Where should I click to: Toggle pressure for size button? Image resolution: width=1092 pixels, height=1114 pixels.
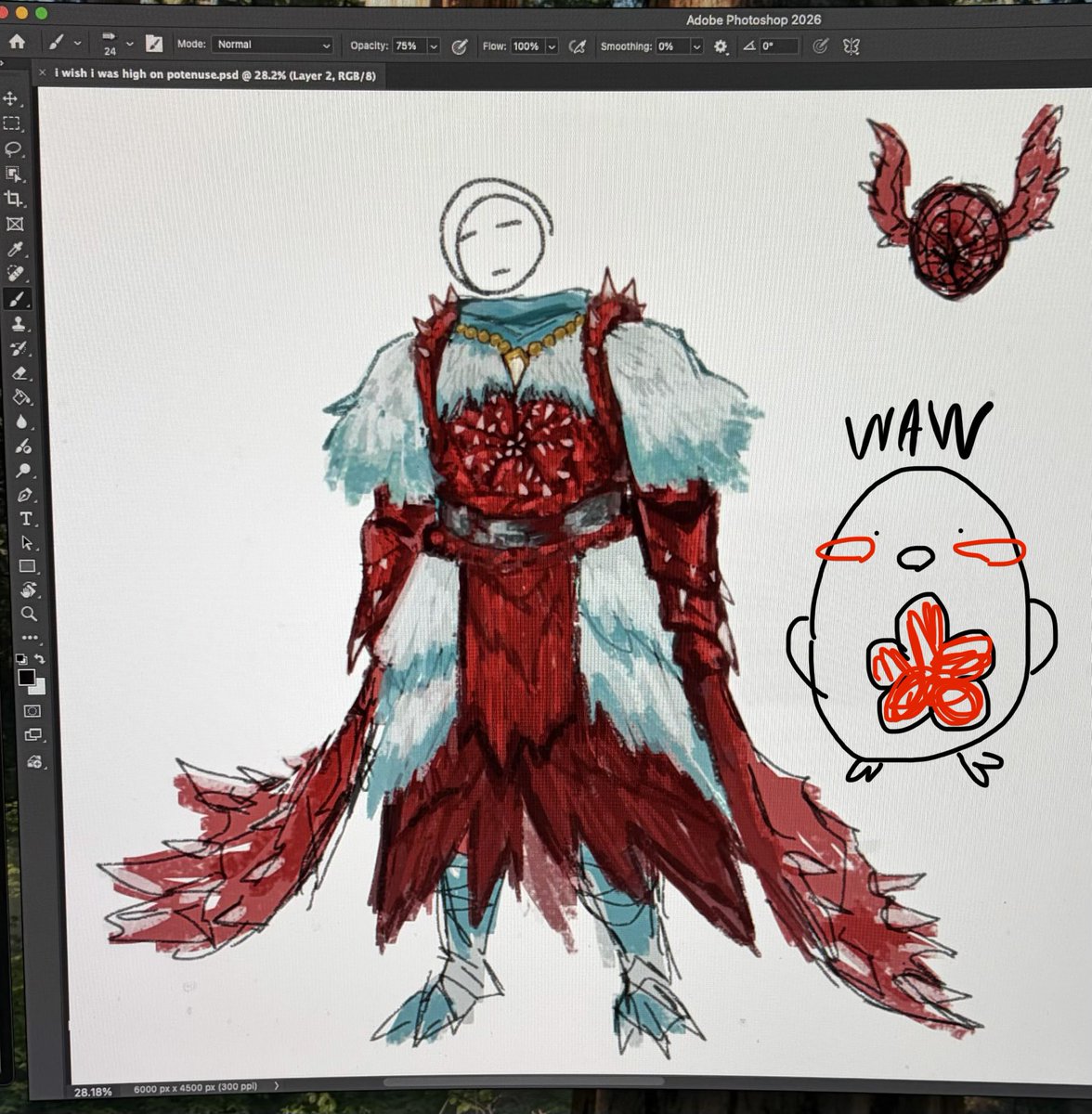[x=819, y=45]
